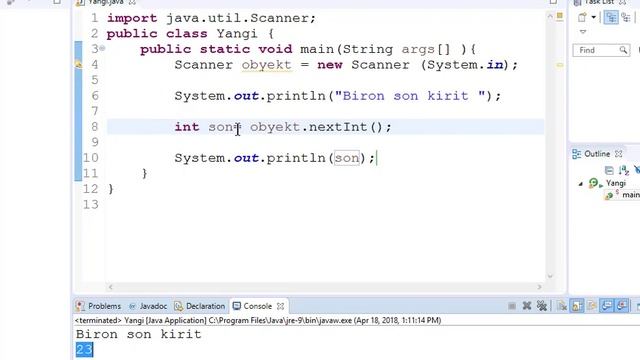640x360 pixels.
Task: Click class name Yangi on line 2
Action: tap(237, 34)
